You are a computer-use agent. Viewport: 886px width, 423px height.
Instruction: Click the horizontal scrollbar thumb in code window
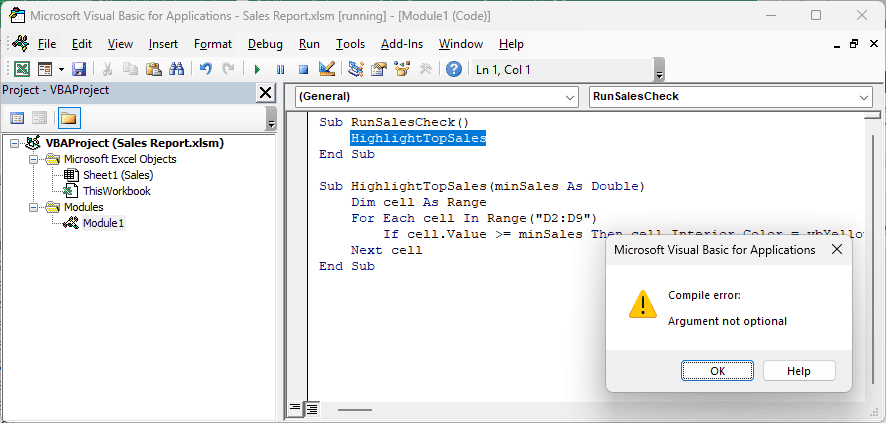point(355,408)
